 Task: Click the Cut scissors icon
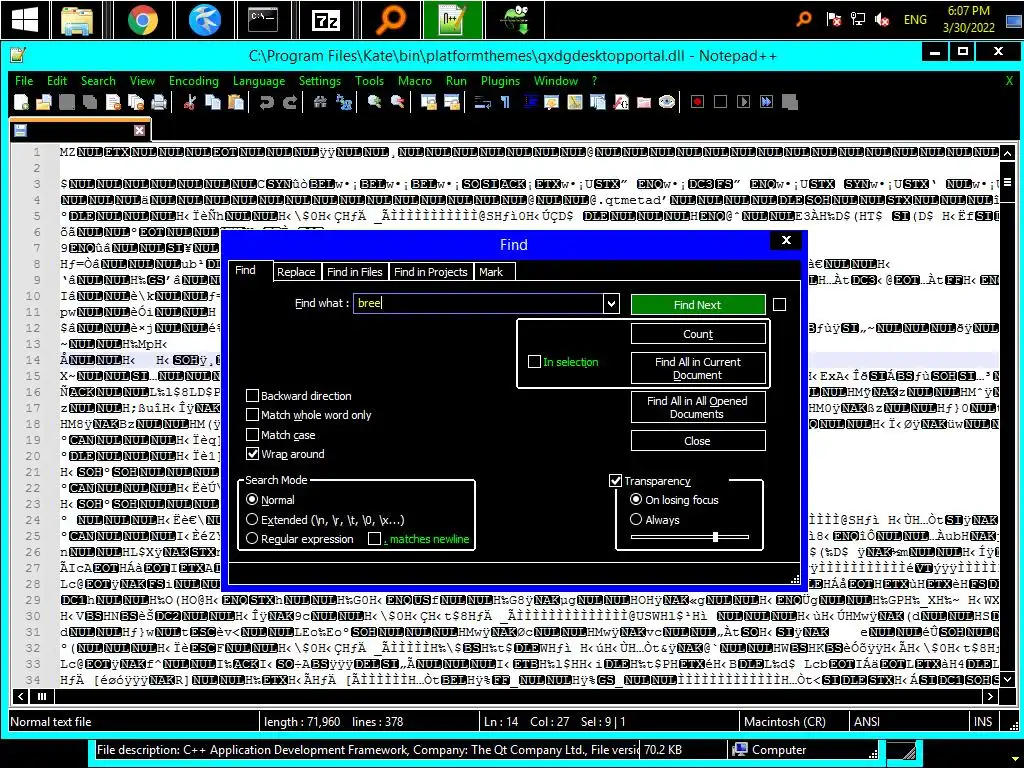[190, 102]
